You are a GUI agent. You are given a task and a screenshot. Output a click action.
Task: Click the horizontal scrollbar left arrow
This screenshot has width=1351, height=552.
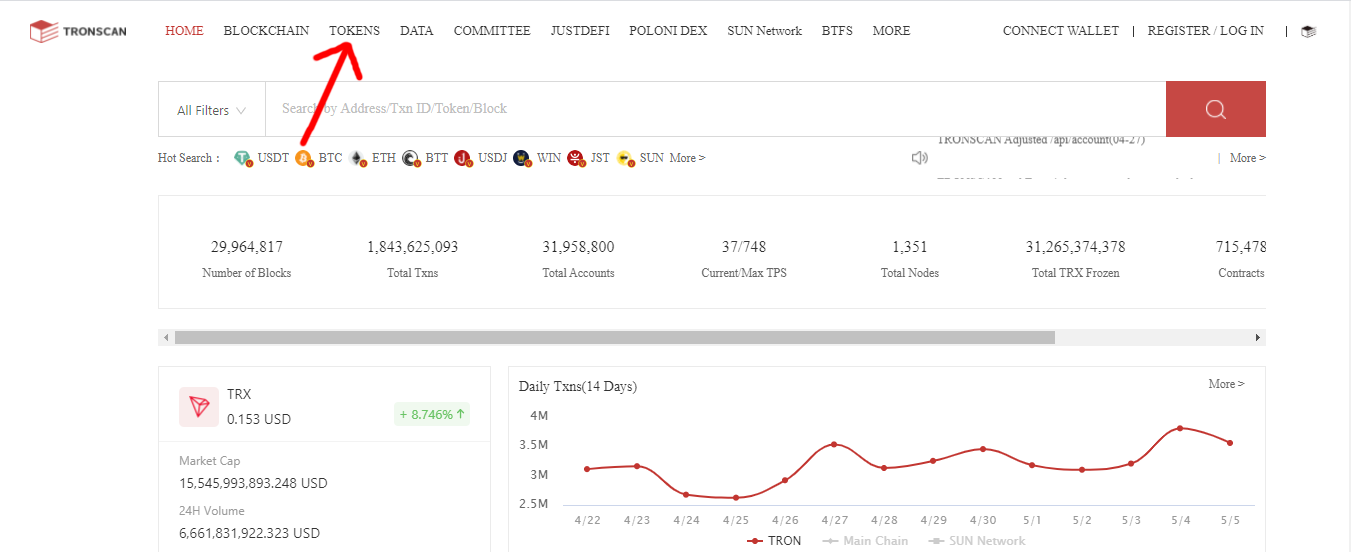[x=166, y=338]
